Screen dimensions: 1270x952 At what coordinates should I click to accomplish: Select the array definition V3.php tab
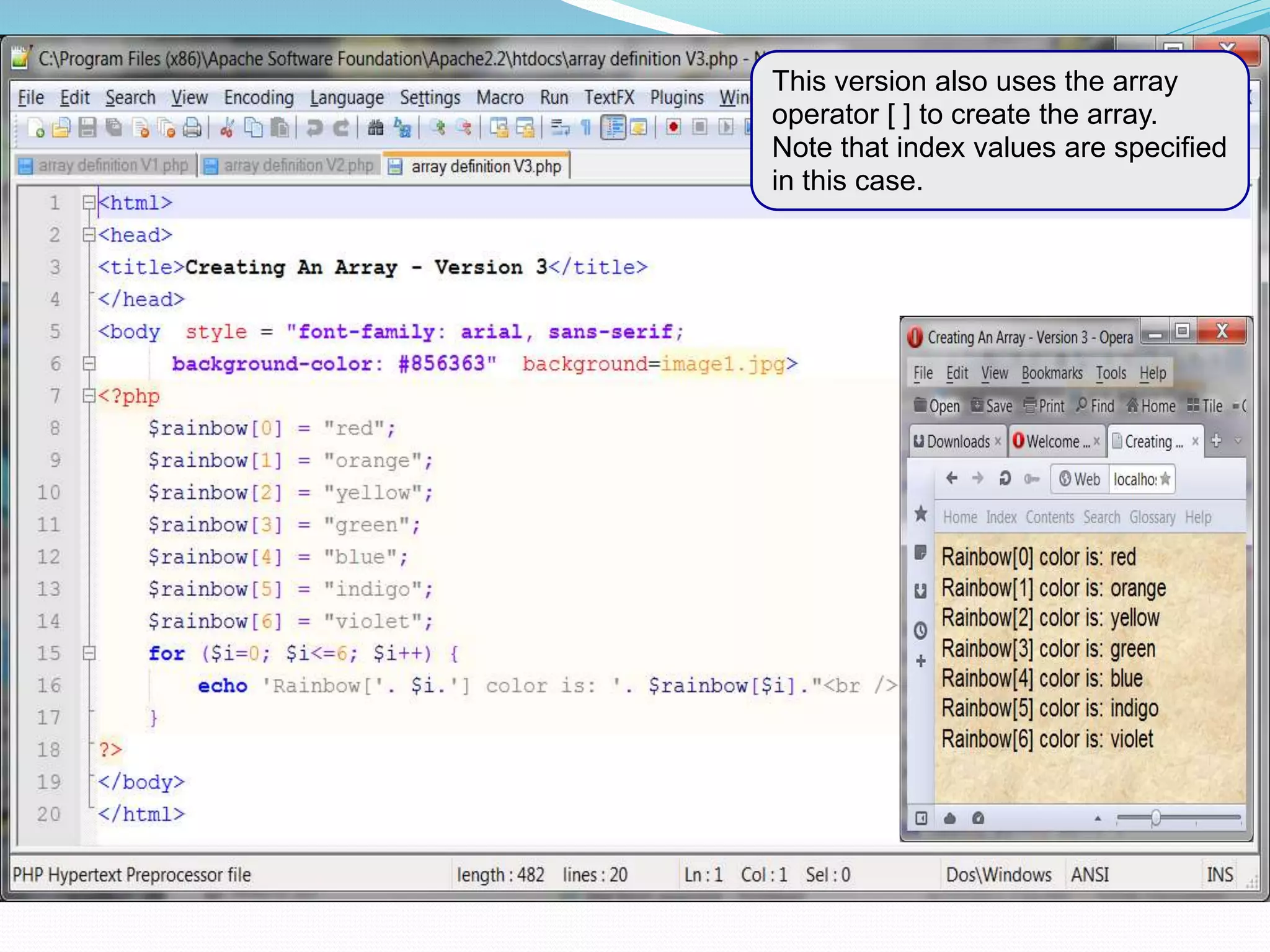476,166
